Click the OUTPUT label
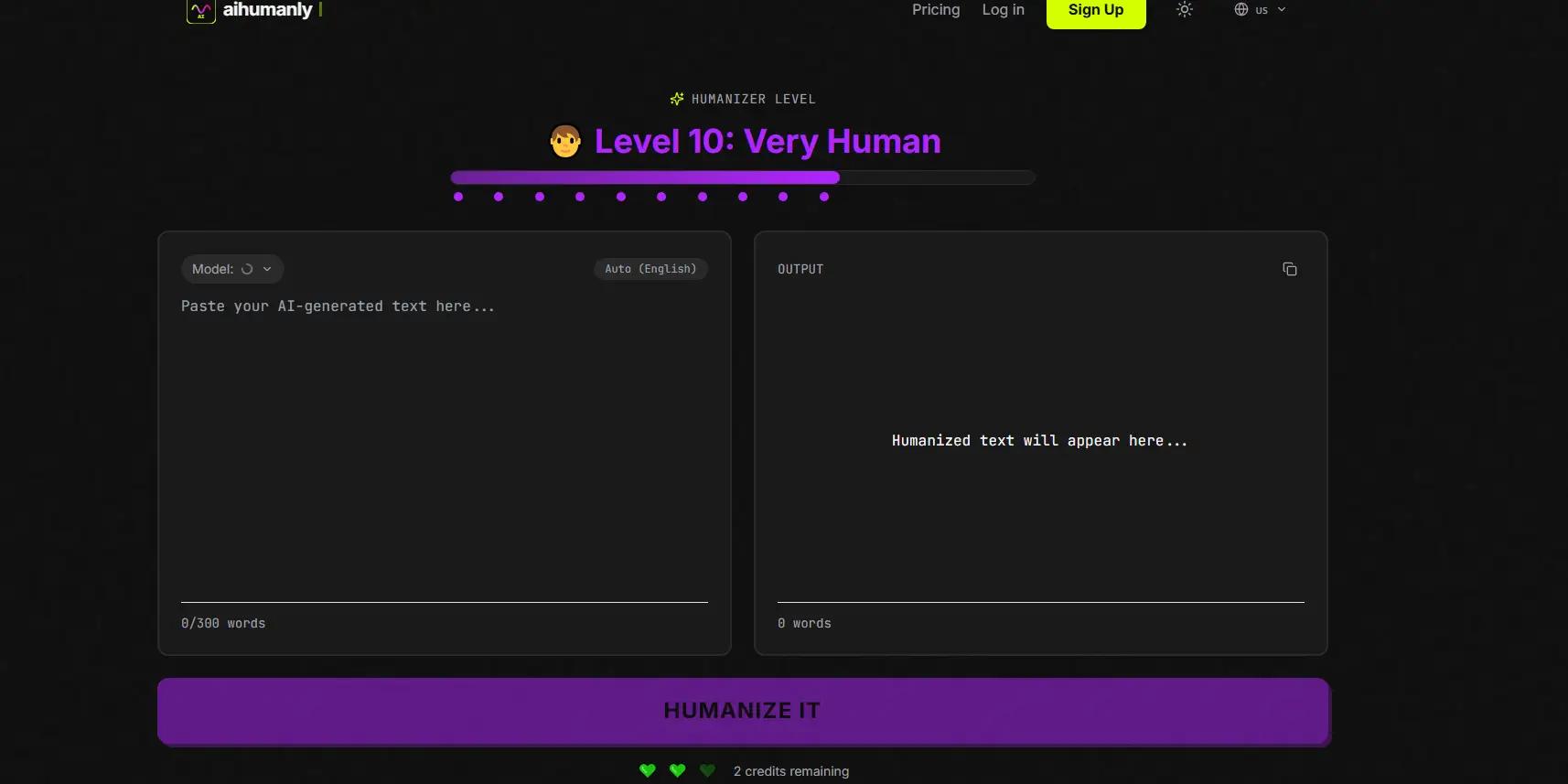 pos(800,269)
